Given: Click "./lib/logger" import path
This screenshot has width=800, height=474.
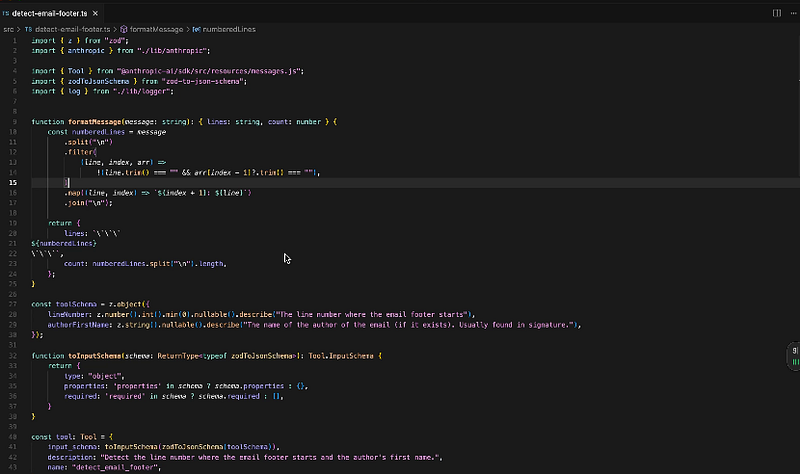Looking at the screenshot, I should pyautogui.click(x=143, y=91).
